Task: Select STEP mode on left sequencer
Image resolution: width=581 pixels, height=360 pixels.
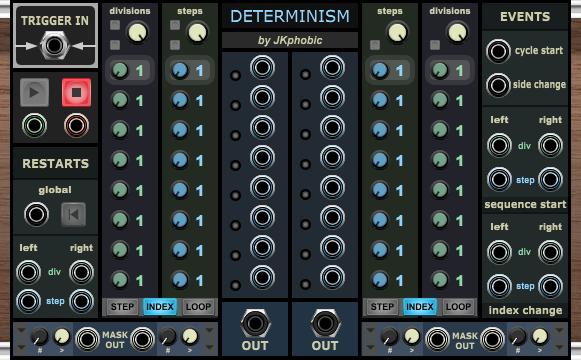Action: (x=122, y=307)
